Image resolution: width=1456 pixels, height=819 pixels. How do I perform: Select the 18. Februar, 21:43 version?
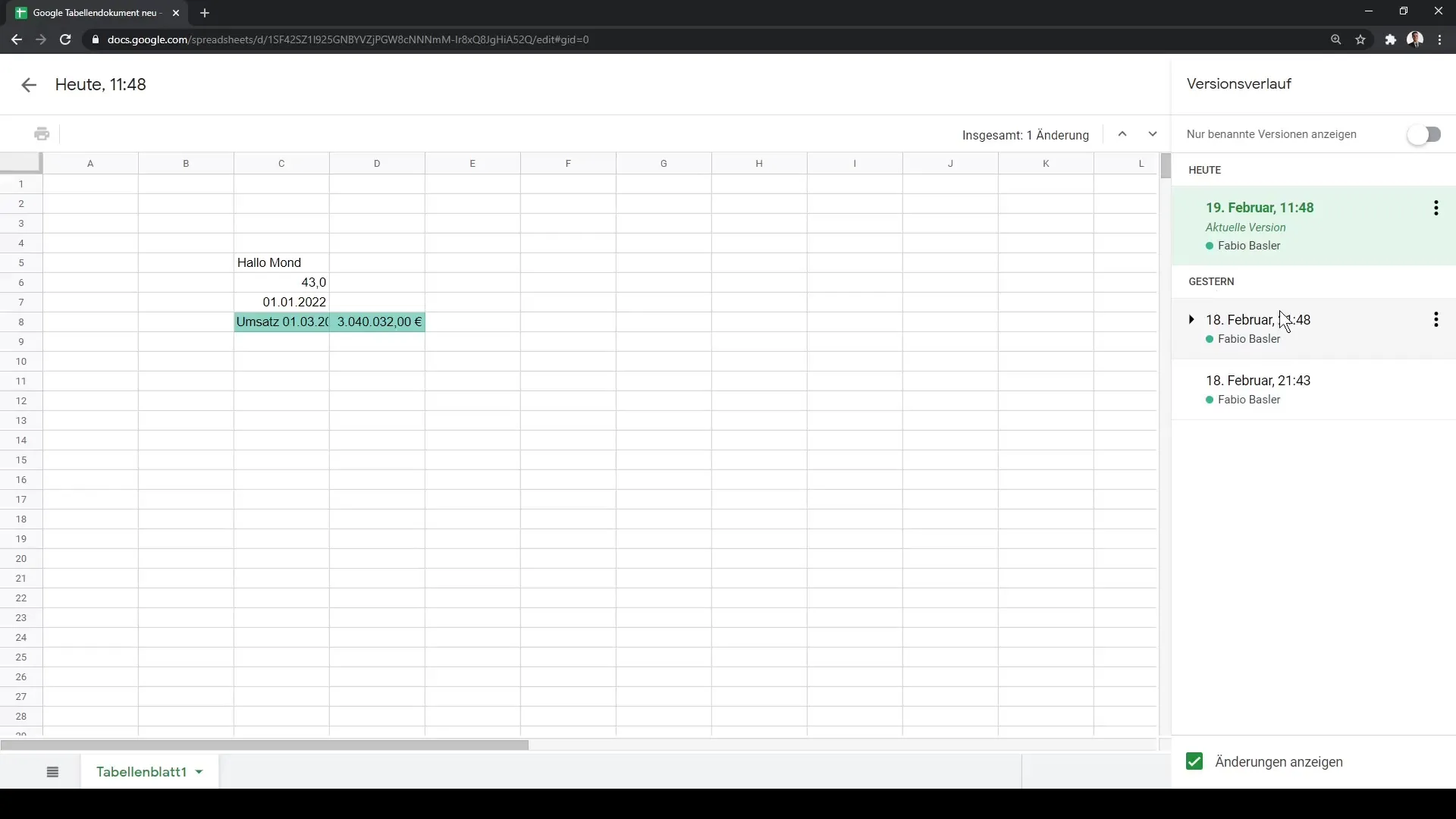pos(1313,390)
